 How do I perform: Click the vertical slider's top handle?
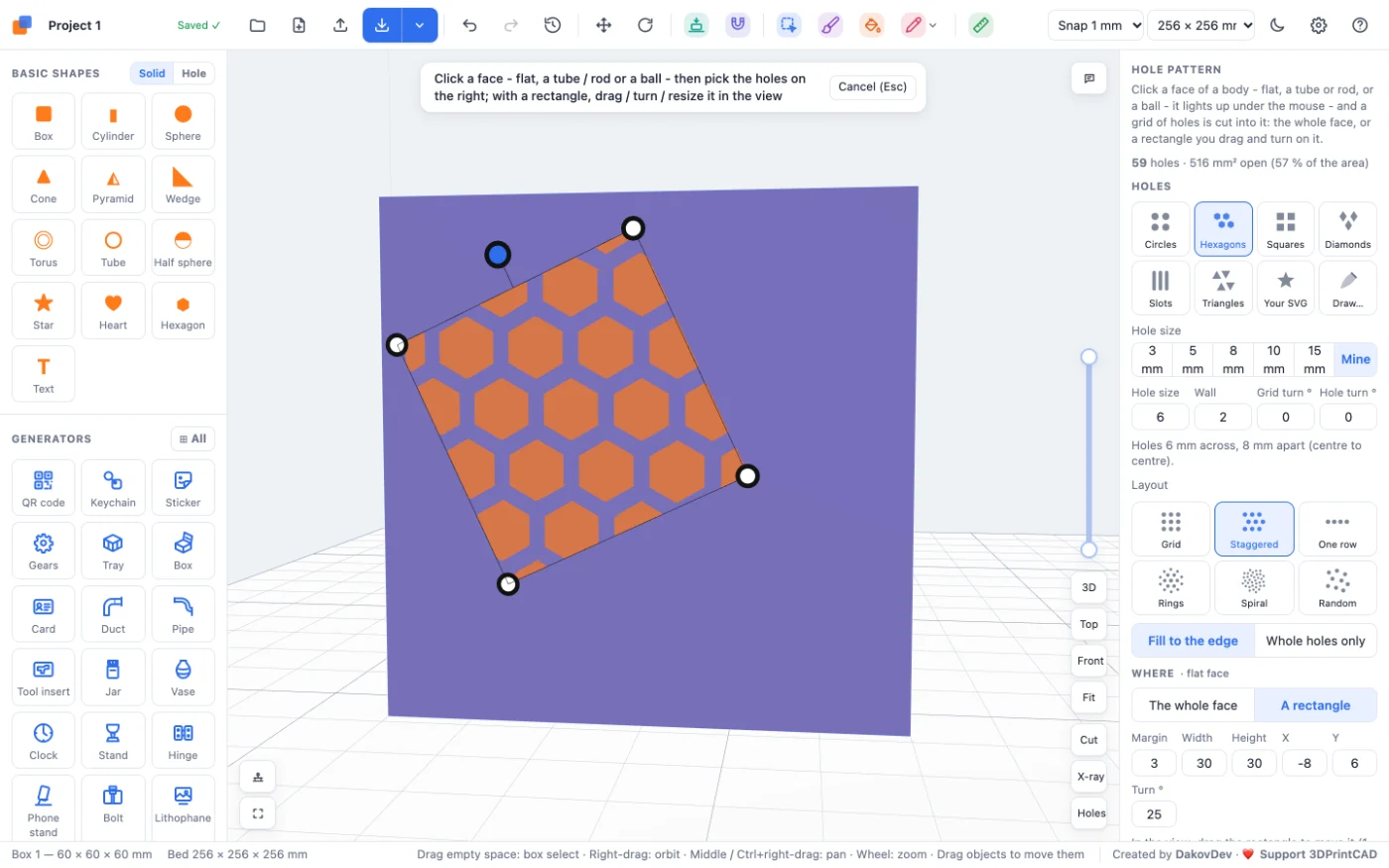point(1088,357)
